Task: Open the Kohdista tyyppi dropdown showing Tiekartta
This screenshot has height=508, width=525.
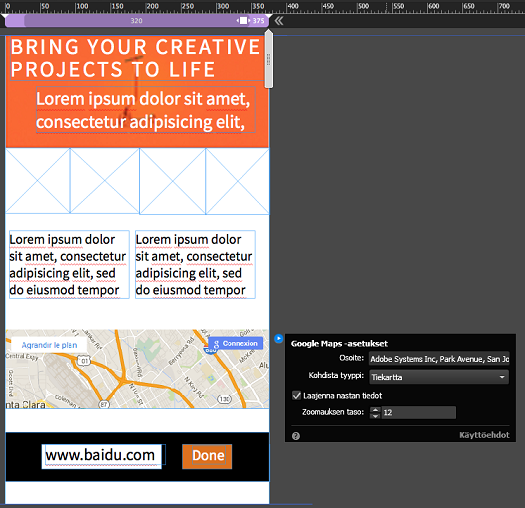Action: [x=439, y=377]
